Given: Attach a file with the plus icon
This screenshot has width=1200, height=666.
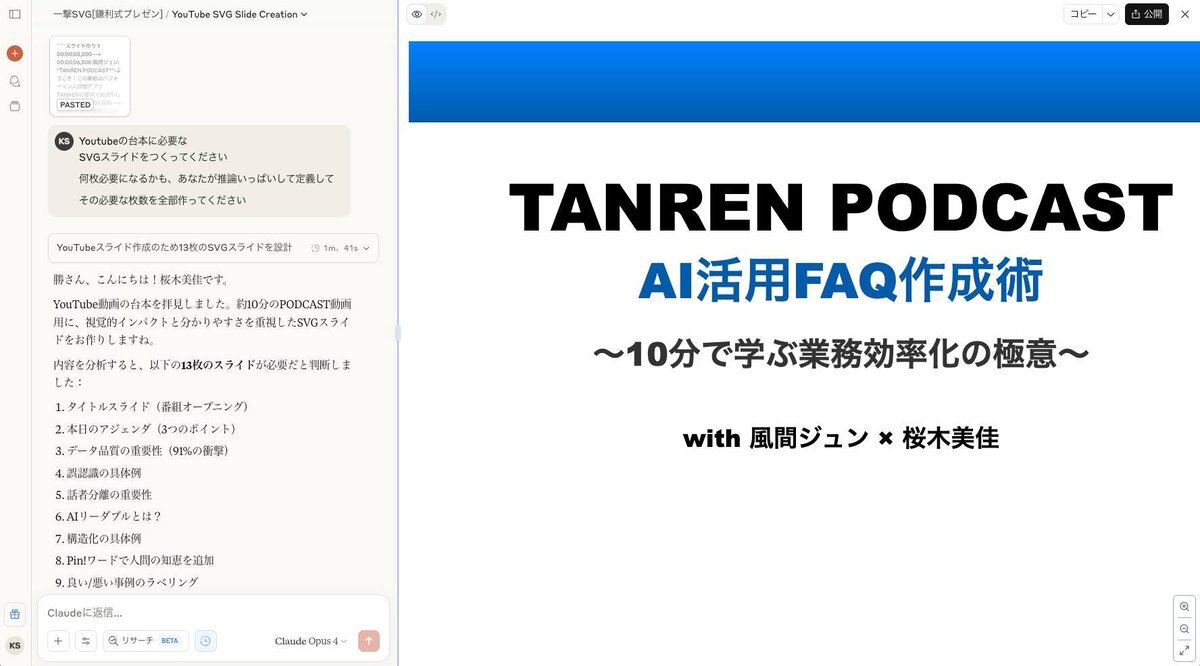Looking at the screenshot, I should pyautogui.click(x=58, y=641).
